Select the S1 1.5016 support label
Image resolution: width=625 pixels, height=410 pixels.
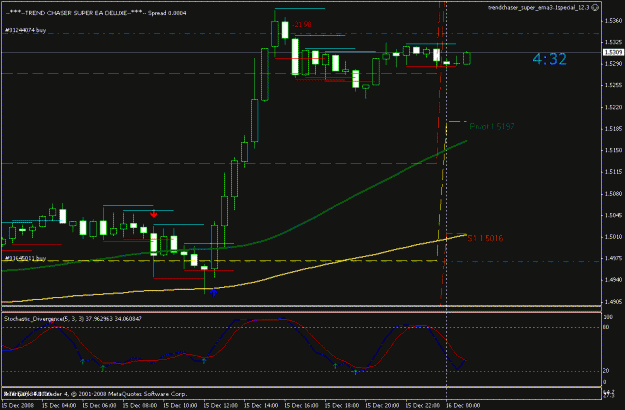click(485, 238)
